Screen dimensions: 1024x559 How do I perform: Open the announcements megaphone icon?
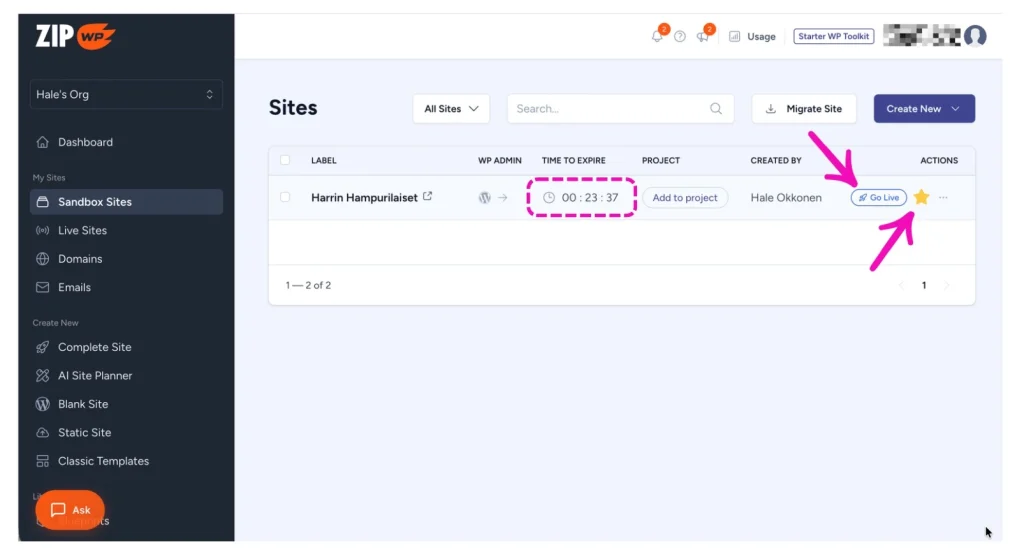click(x=703, y=37)
